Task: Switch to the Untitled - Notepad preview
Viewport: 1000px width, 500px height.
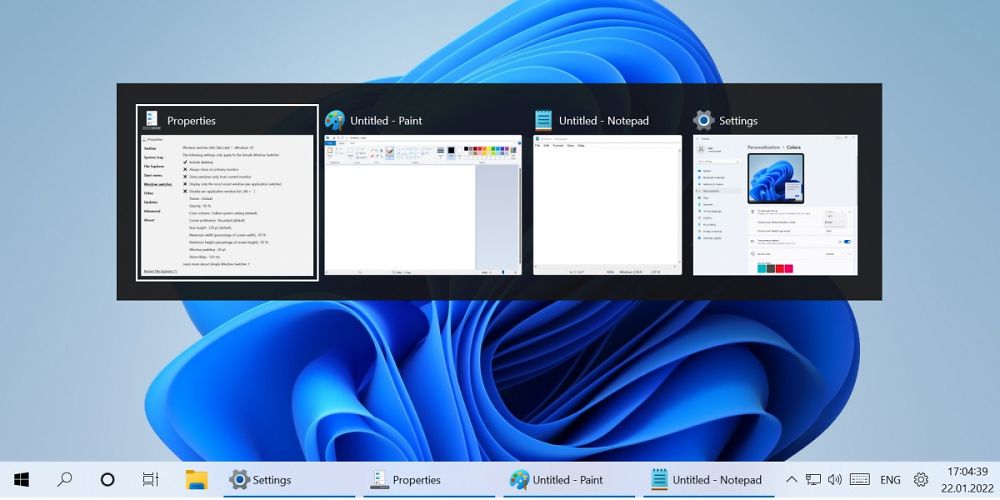Action: [607, 205]
